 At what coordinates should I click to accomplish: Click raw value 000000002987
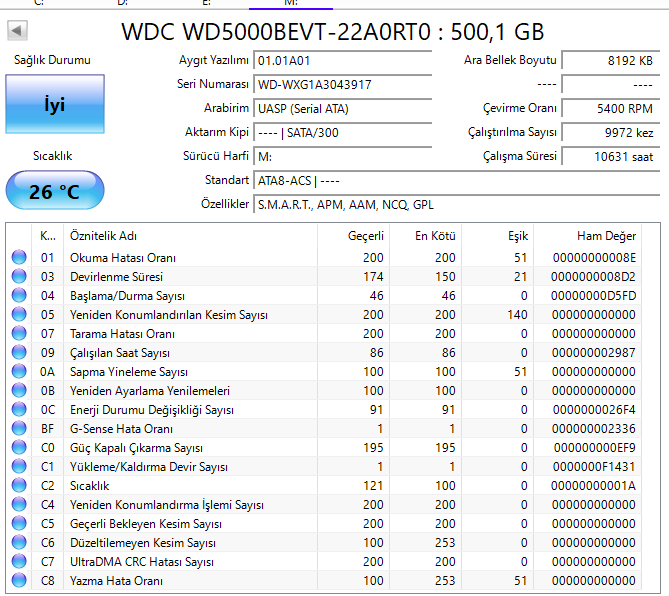pos(593,353)
